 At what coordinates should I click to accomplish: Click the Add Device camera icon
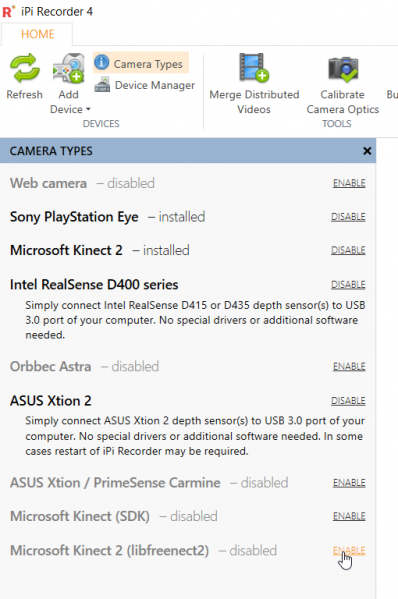click(x=69, y=68)
